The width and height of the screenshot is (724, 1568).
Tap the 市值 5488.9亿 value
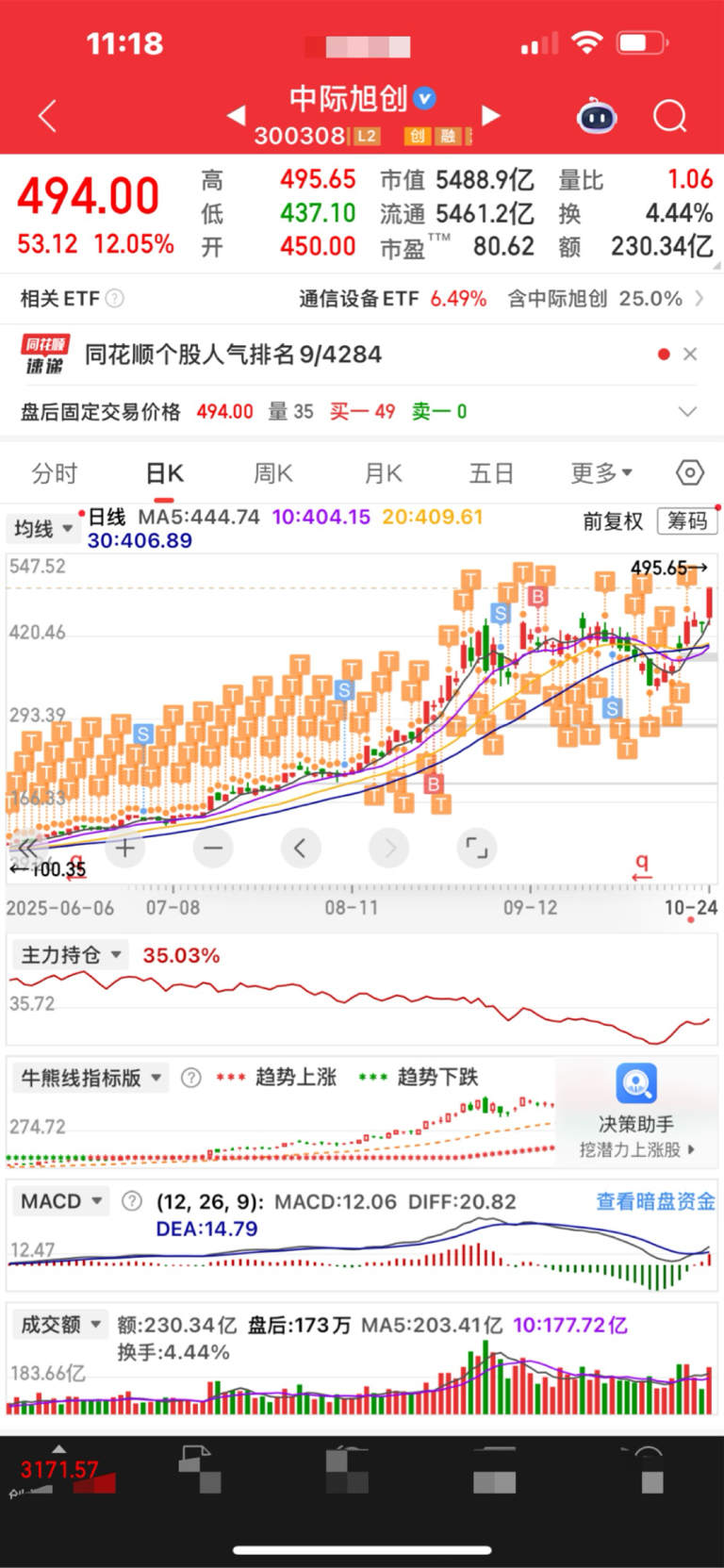coord(457,180)
